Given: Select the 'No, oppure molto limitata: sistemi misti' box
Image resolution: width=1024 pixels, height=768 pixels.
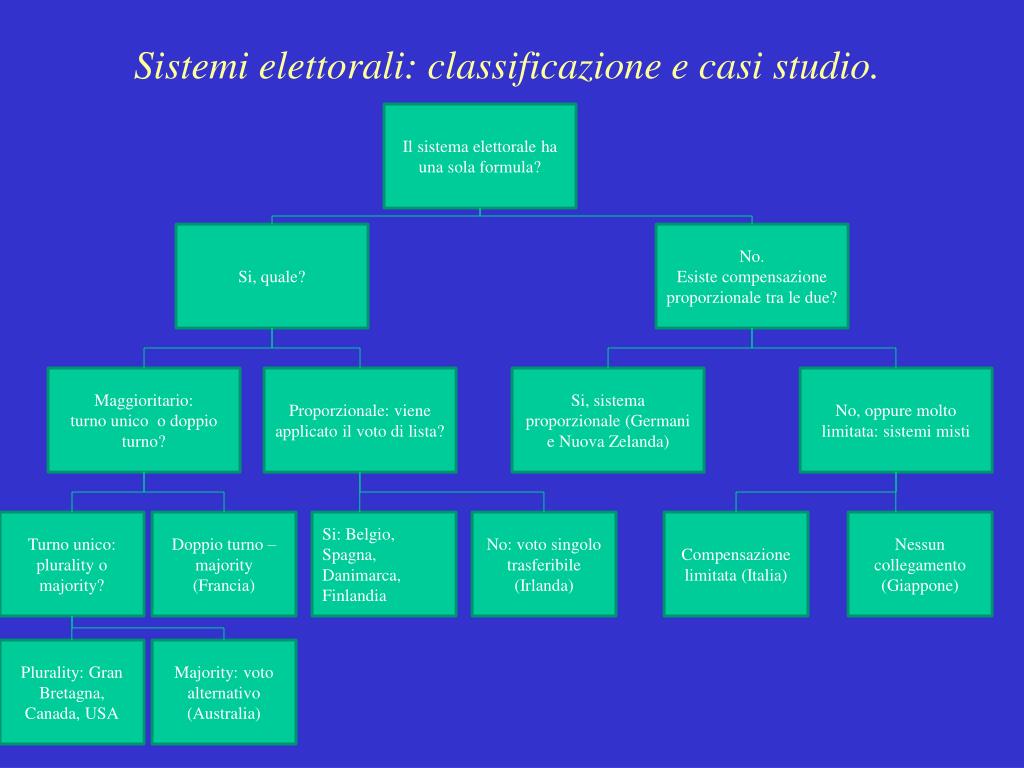Looking at the screenshot, I should click(x=896, y=420).
